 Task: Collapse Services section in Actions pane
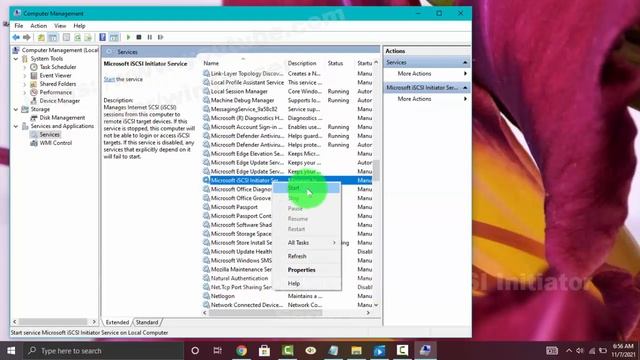(x=465, y=62)
